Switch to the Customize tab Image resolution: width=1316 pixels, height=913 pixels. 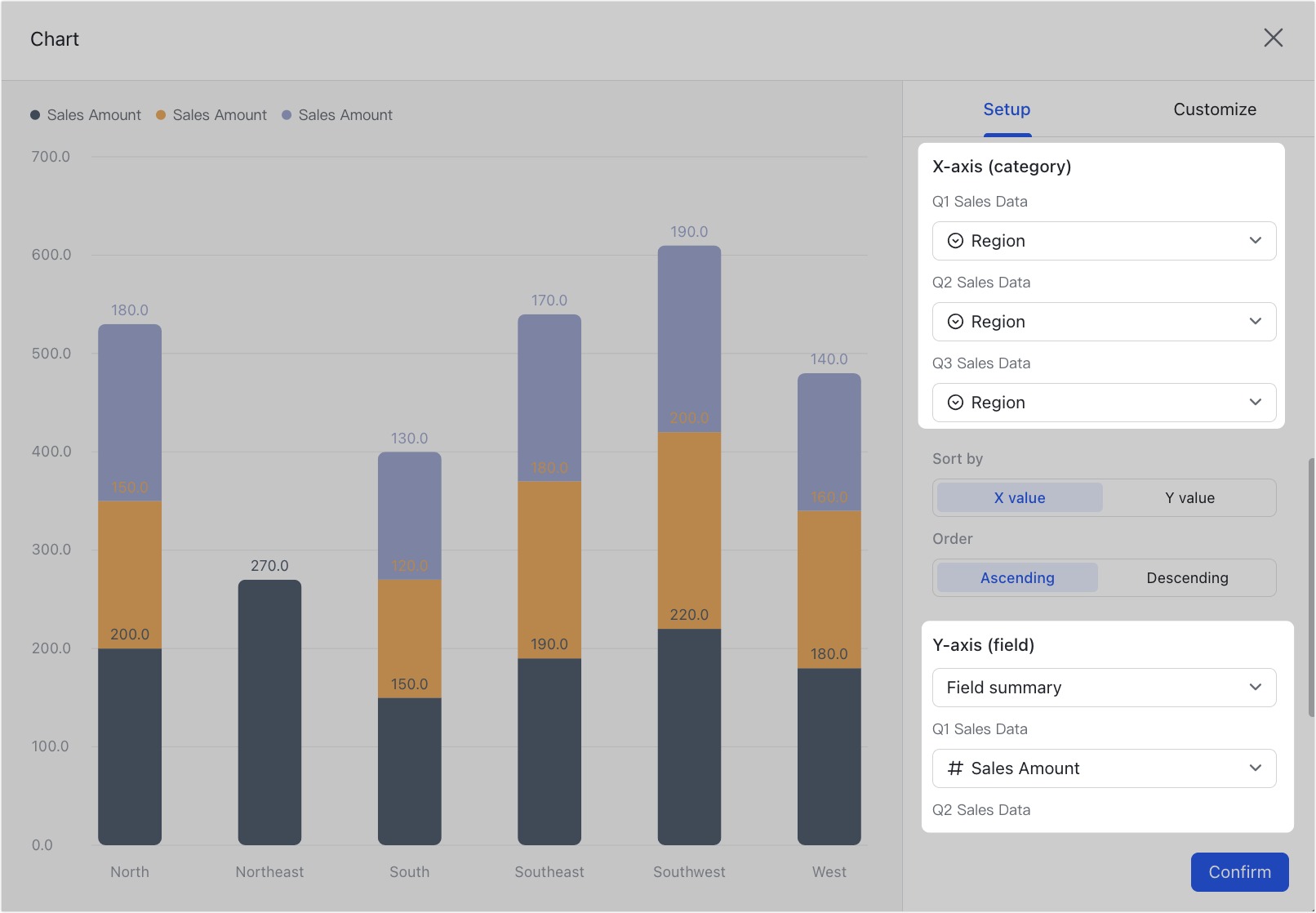click(1215, 109)
